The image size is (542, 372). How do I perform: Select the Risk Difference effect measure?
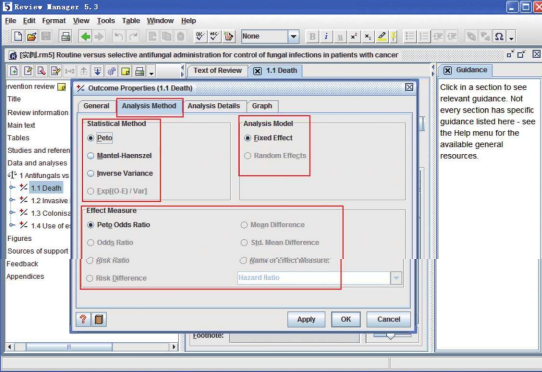point(90,278)
